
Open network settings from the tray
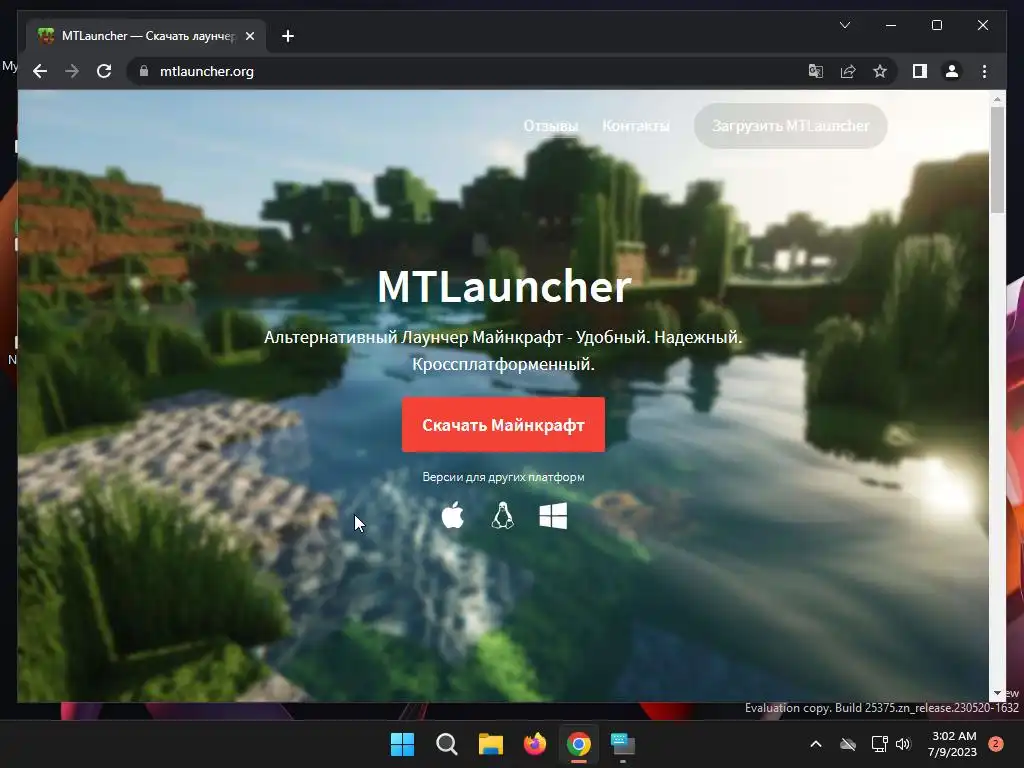pyautogui.click(x=879, y=744)
